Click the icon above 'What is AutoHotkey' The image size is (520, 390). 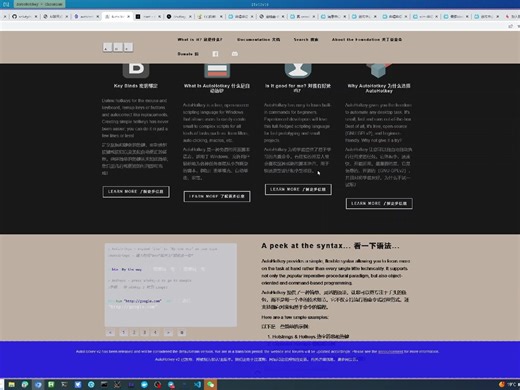217,70
